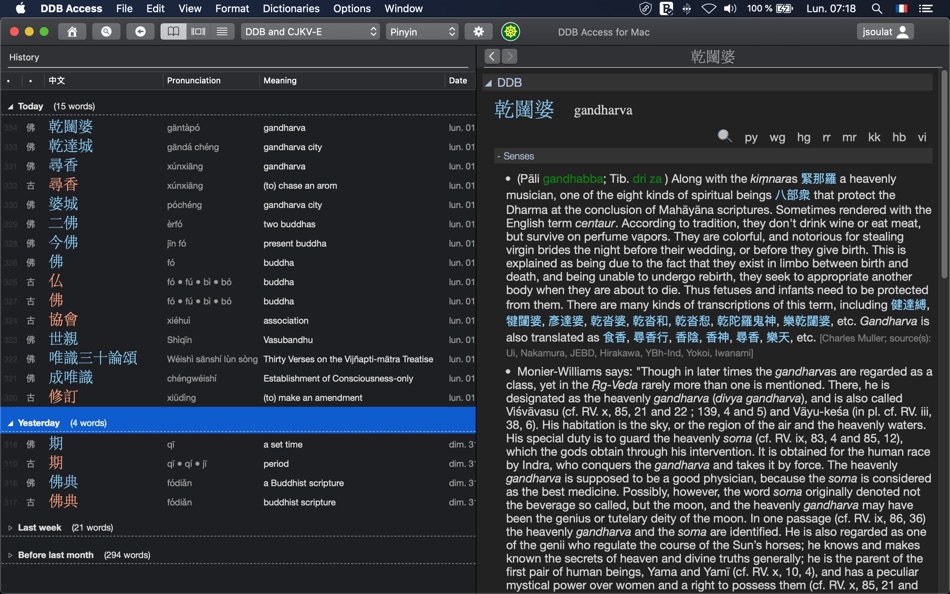
Task: Open the notification center list icon
Action: [x=926, y=8]
